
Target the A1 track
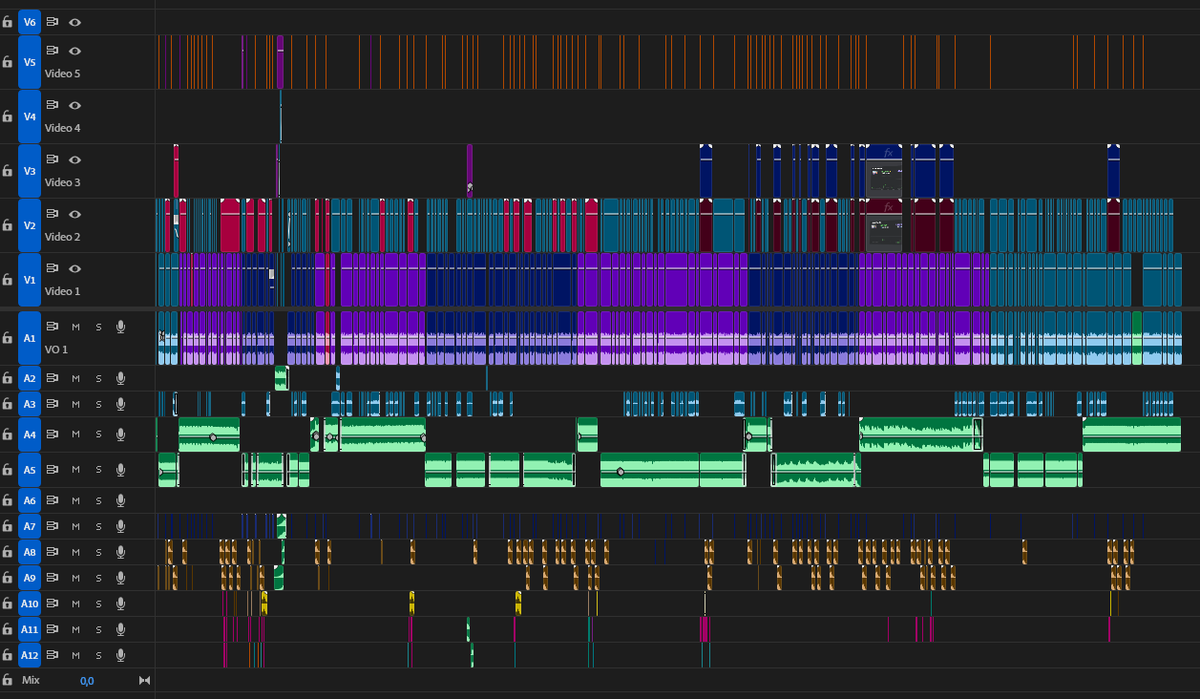(30, 338)
